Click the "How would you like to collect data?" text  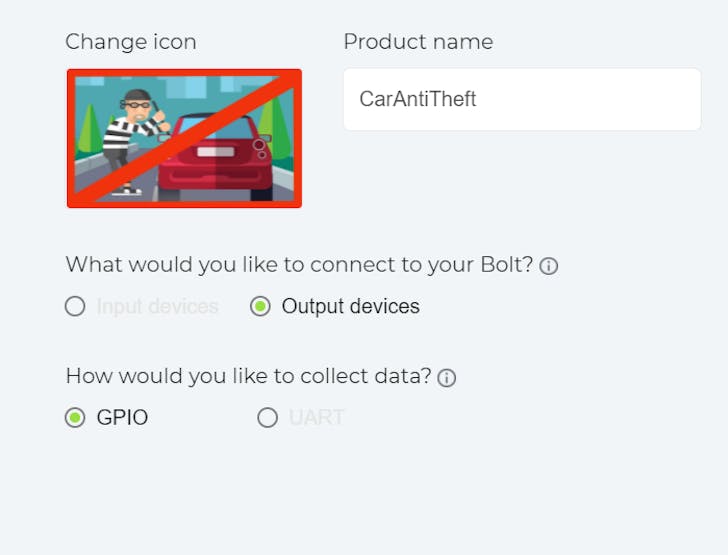pos(248,376)
